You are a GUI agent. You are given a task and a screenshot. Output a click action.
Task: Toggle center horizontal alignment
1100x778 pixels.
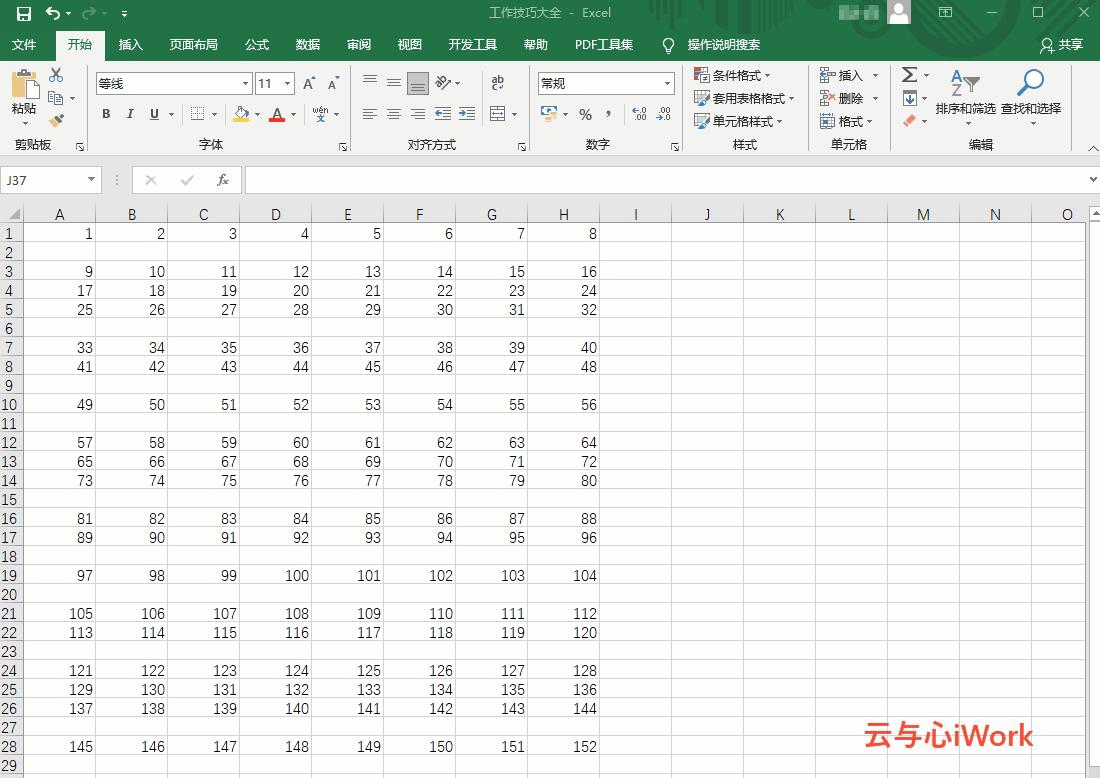(394, 114)
